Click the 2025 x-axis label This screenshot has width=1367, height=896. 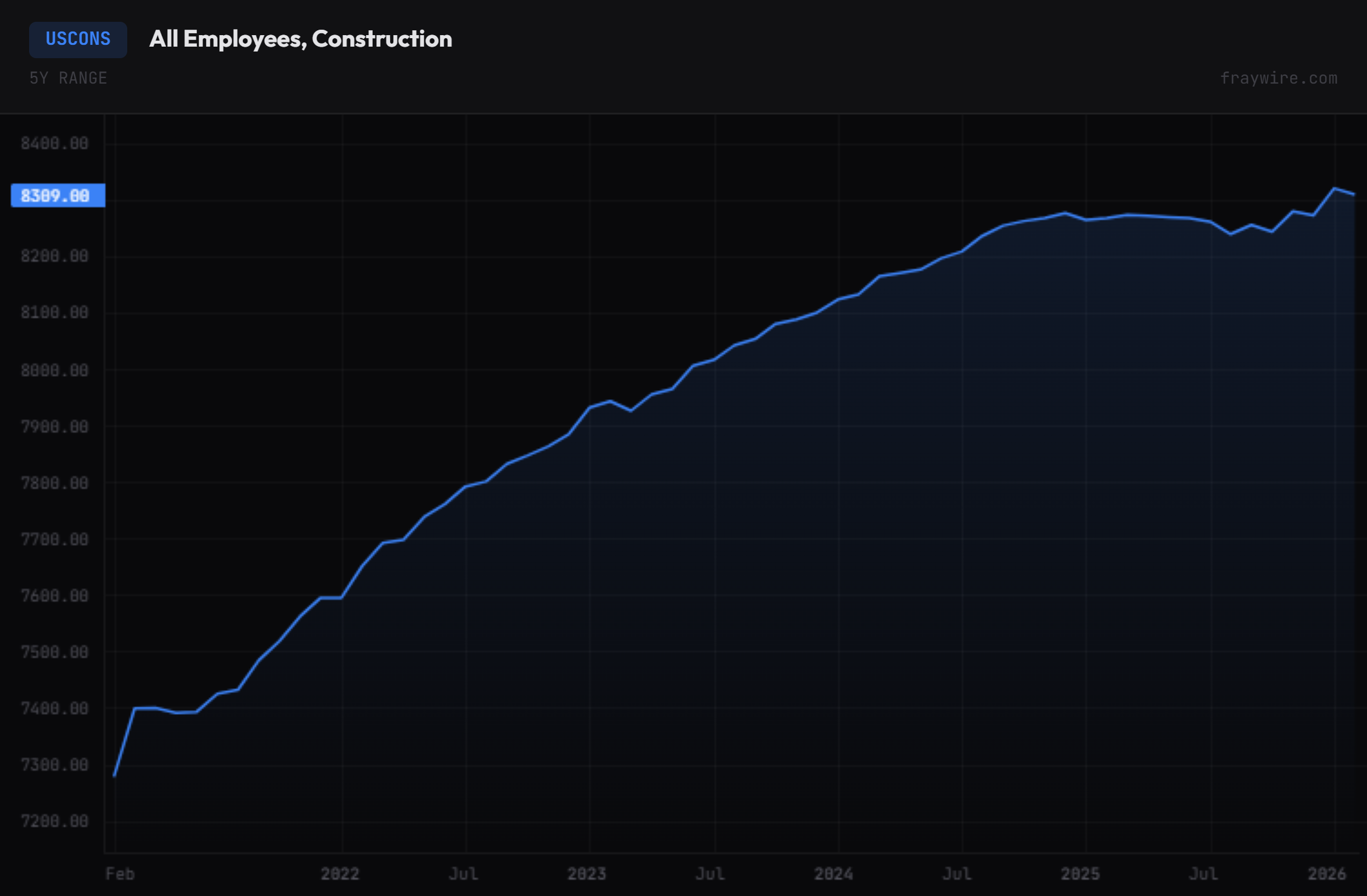point(1080,874)
